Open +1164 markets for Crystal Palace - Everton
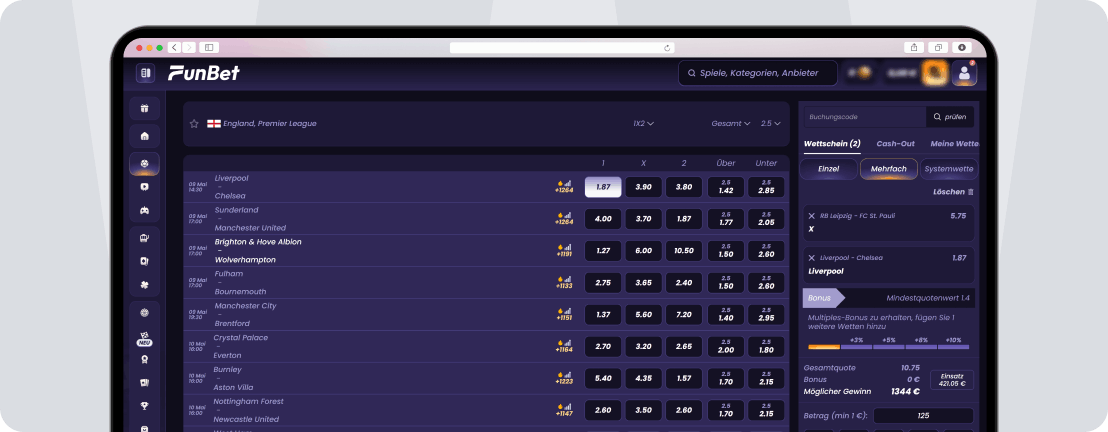1108x432 pixels. coord(564,349)
